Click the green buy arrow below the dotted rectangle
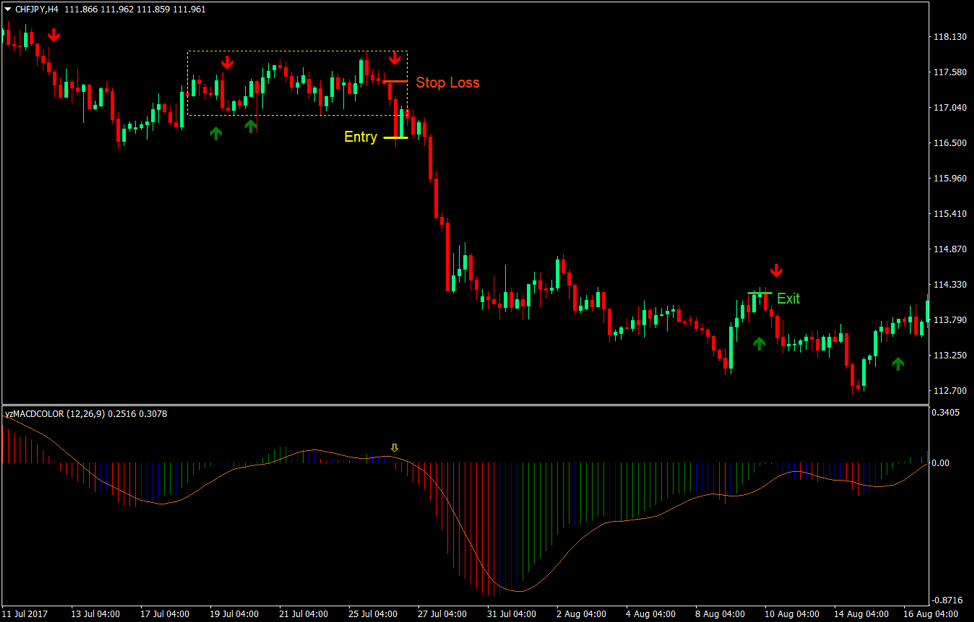 point(215,132)
